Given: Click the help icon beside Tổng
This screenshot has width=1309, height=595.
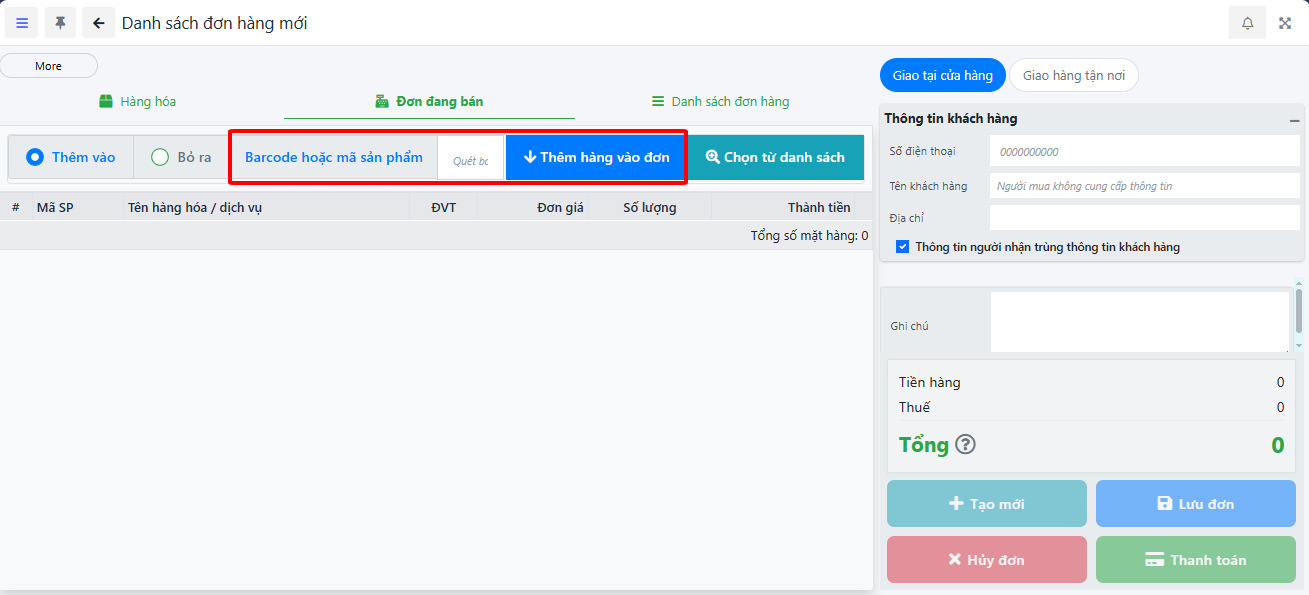Looking at the screenshot, I should pos(965,445).
